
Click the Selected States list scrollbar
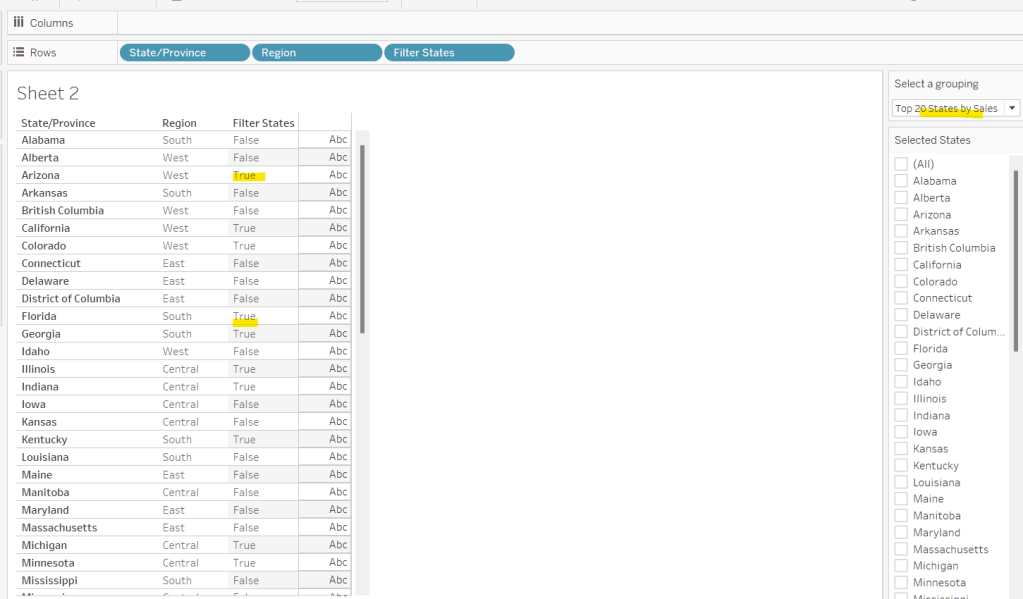click(1017, 260)
